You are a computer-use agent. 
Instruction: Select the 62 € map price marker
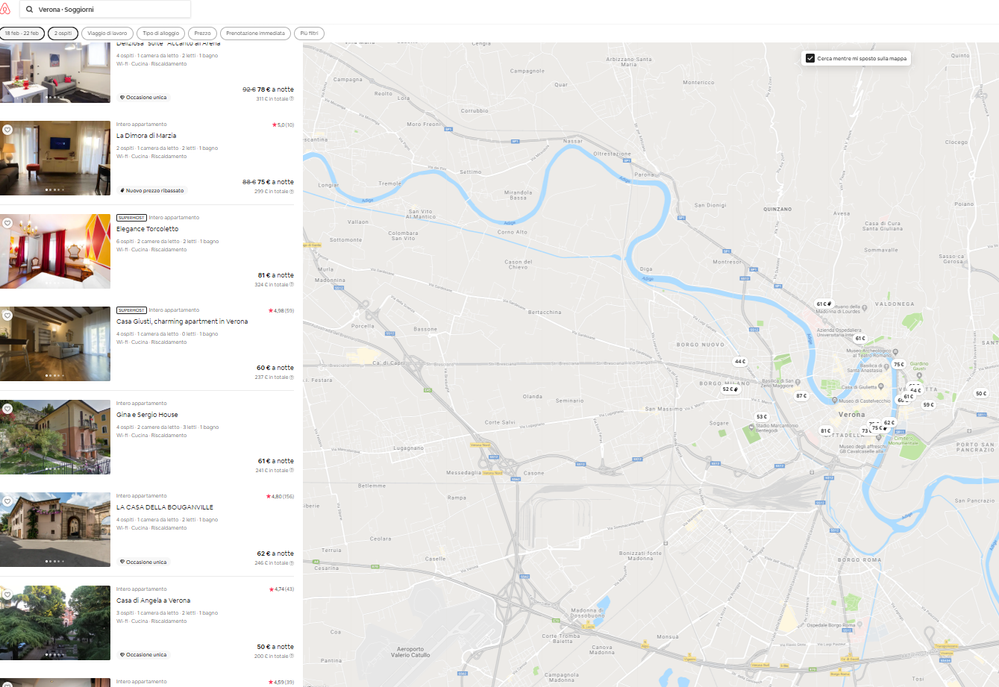[x=889, y=423]
